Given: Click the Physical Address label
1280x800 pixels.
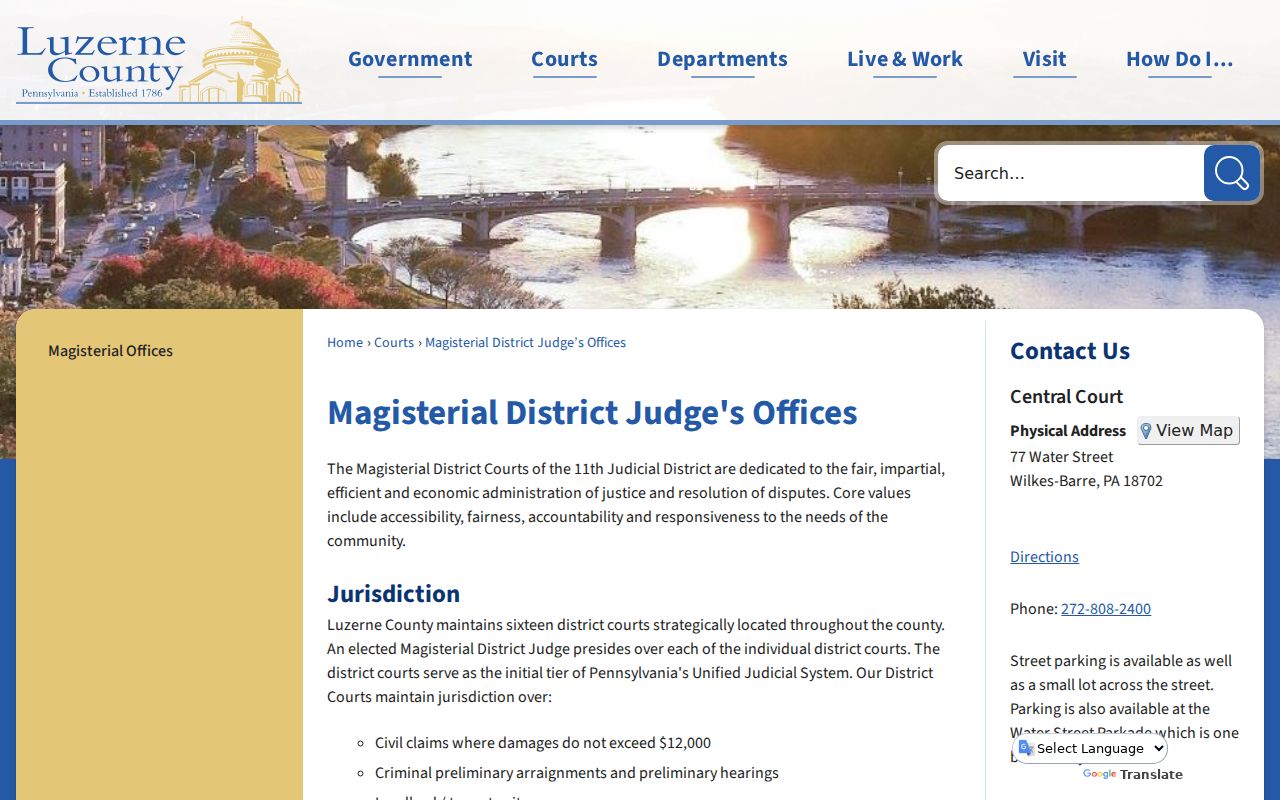Looking at the screenshot, I should 1068,431.
